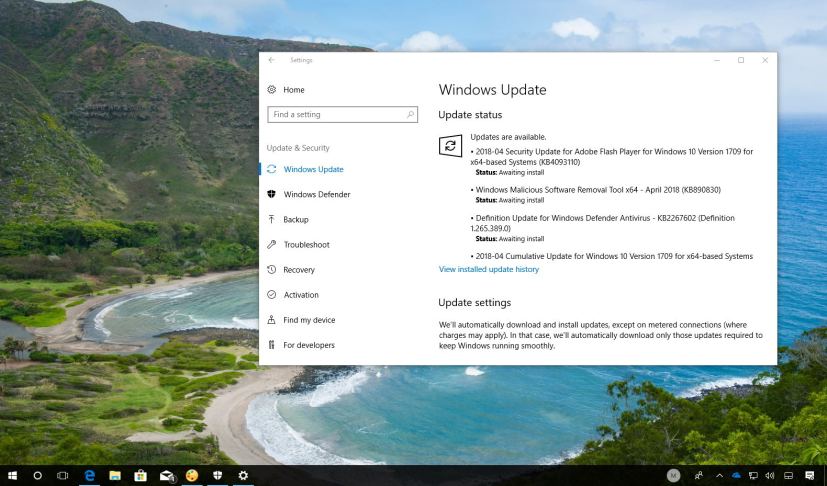Click the large update refresh status icon

pos(450,146)
